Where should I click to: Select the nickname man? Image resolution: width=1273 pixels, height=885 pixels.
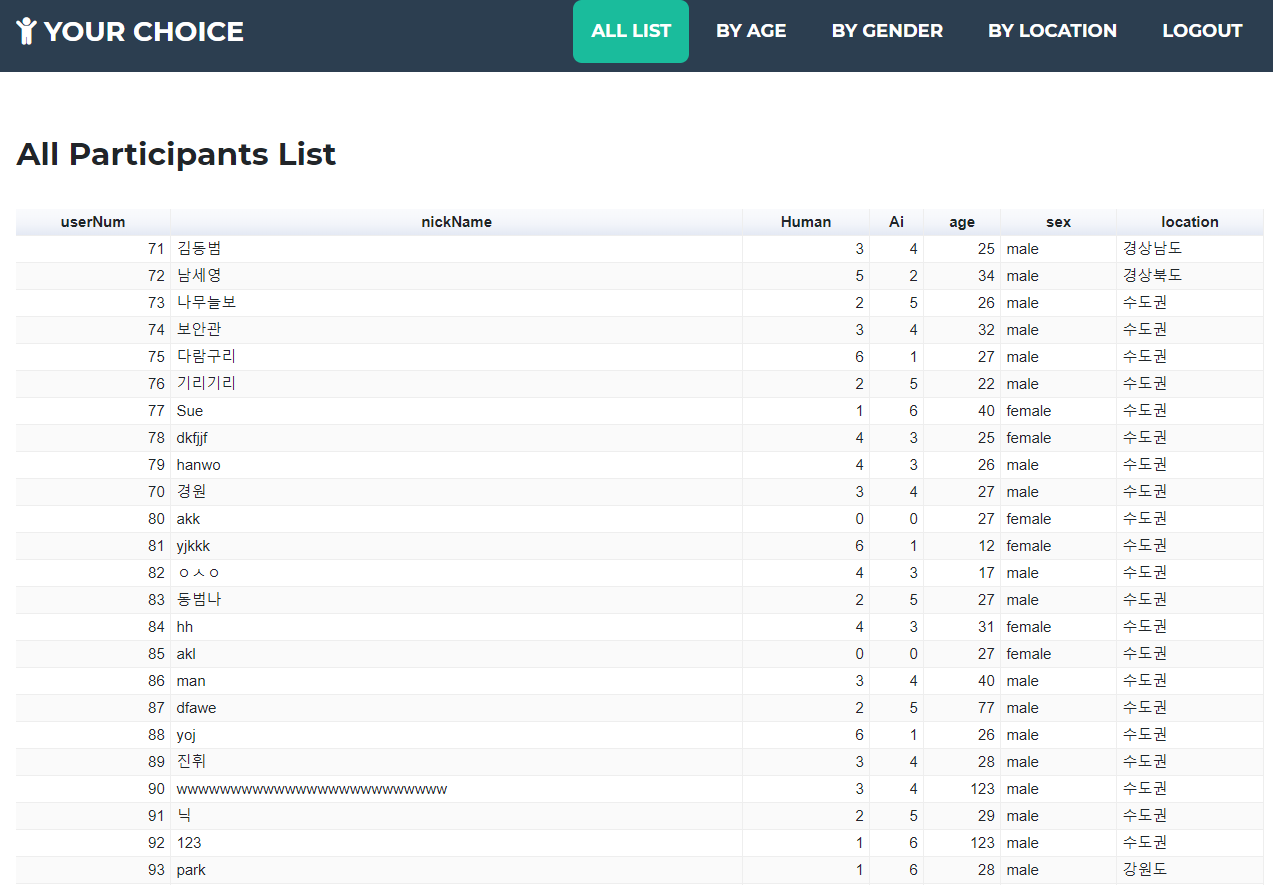191,681
